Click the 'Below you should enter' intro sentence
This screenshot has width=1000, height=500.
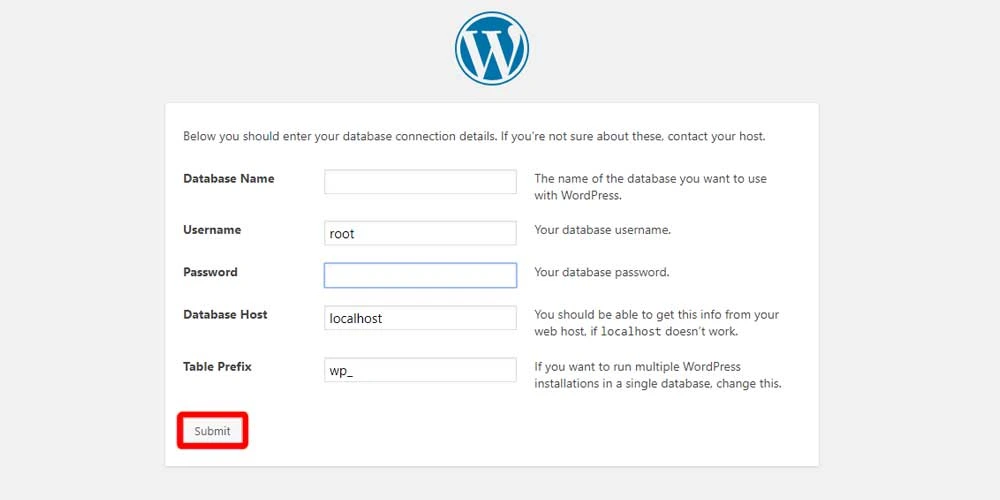474,136
